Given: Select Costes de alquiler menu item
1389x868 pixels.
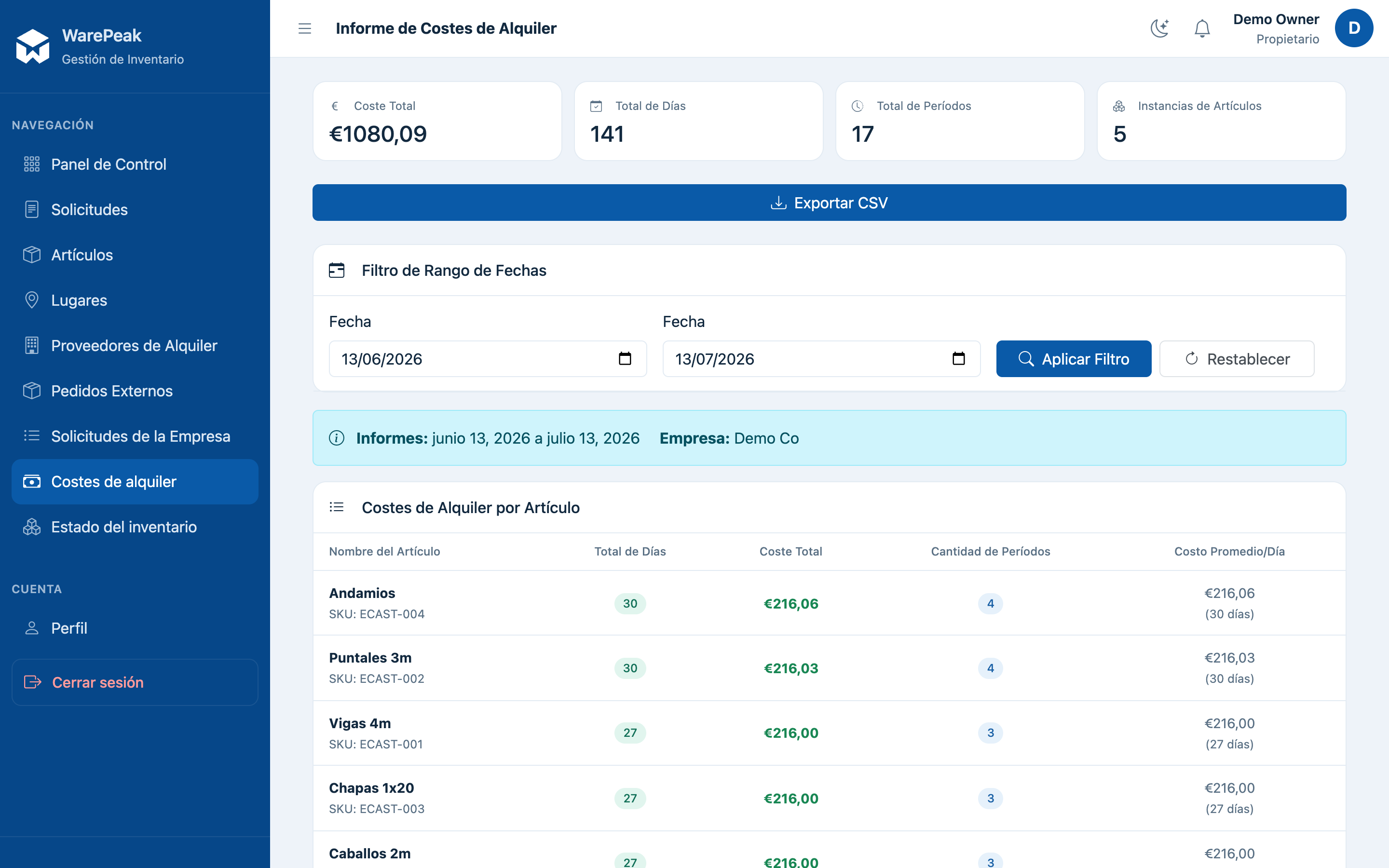Looking at the screenshot, I should coord(135,482).
